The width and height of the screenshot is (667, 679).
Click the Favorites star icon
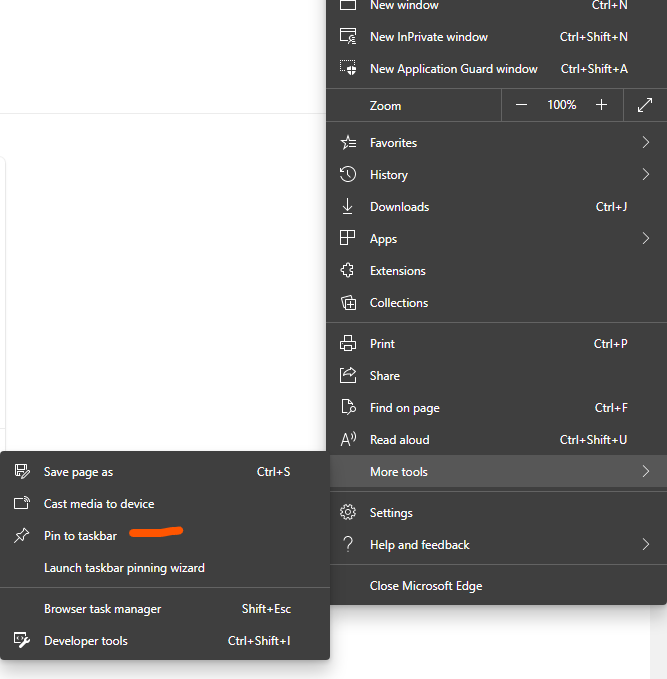[x=348, y=142]
